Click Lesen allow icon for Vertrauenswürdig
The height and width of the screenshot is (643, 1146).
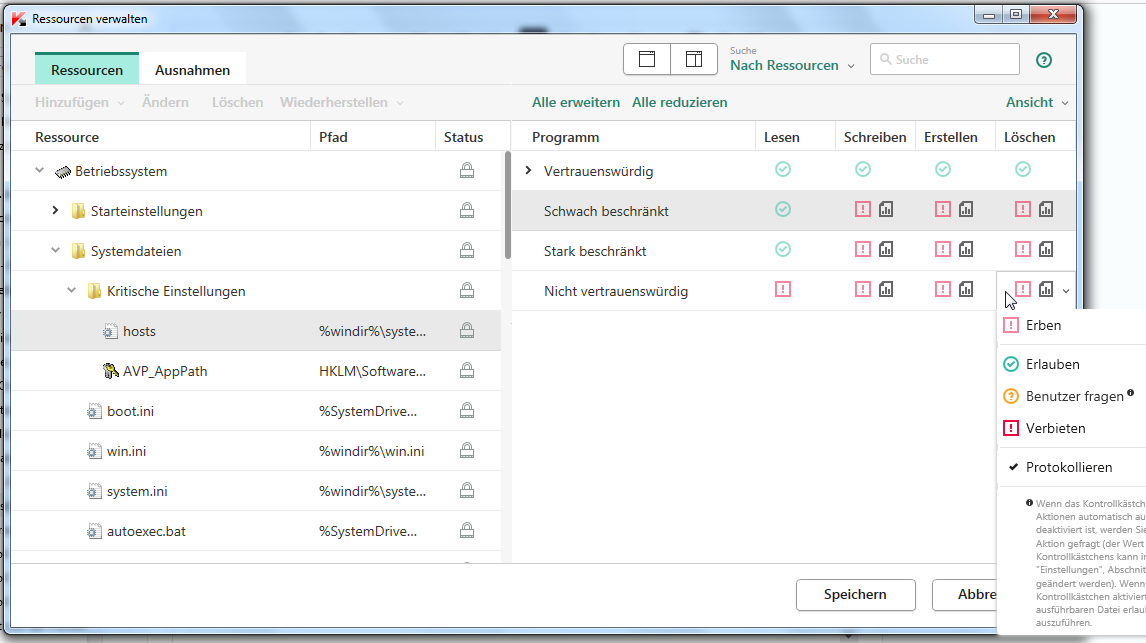coord(783,170)
